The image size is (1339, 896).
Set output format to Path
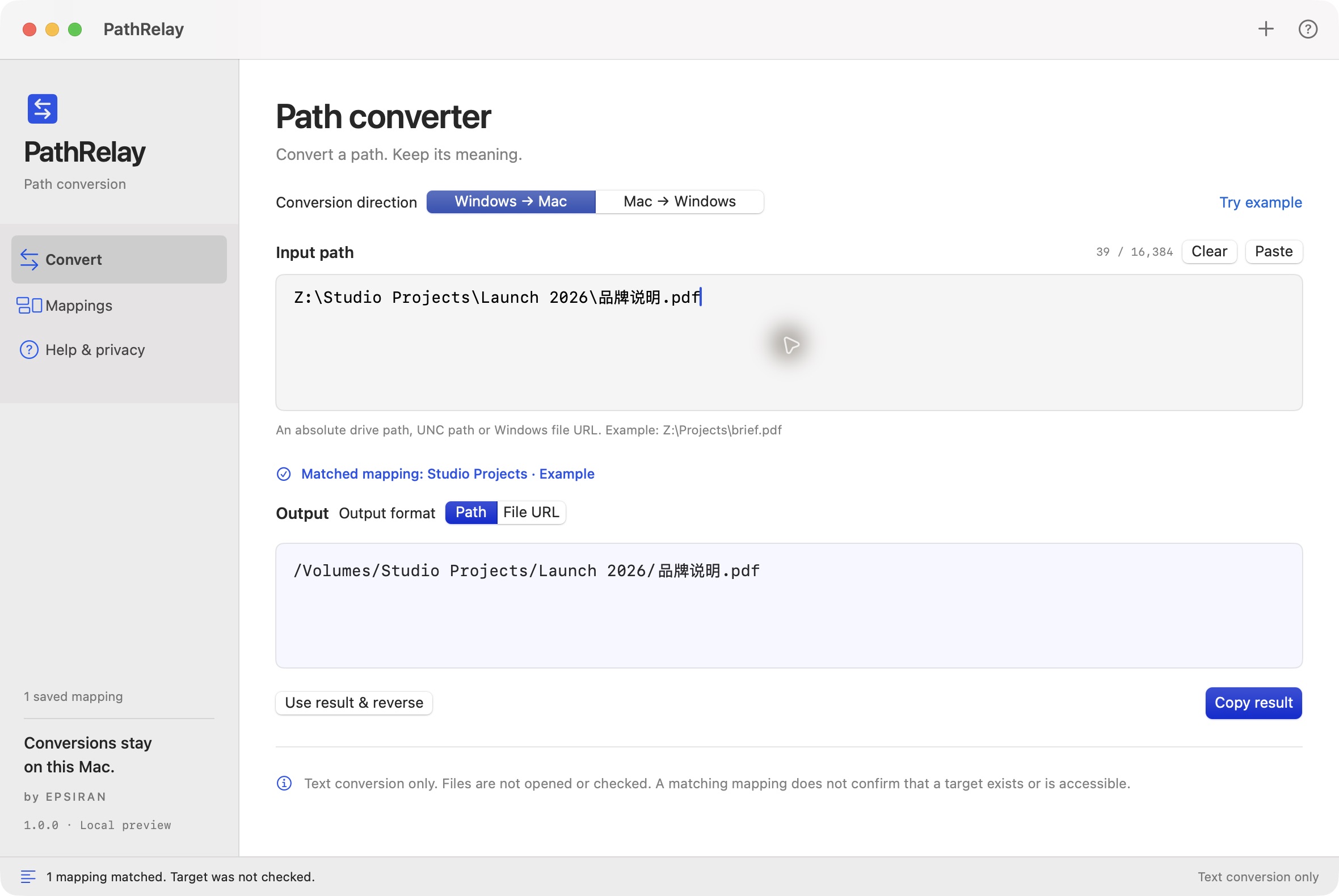point(471,513)
